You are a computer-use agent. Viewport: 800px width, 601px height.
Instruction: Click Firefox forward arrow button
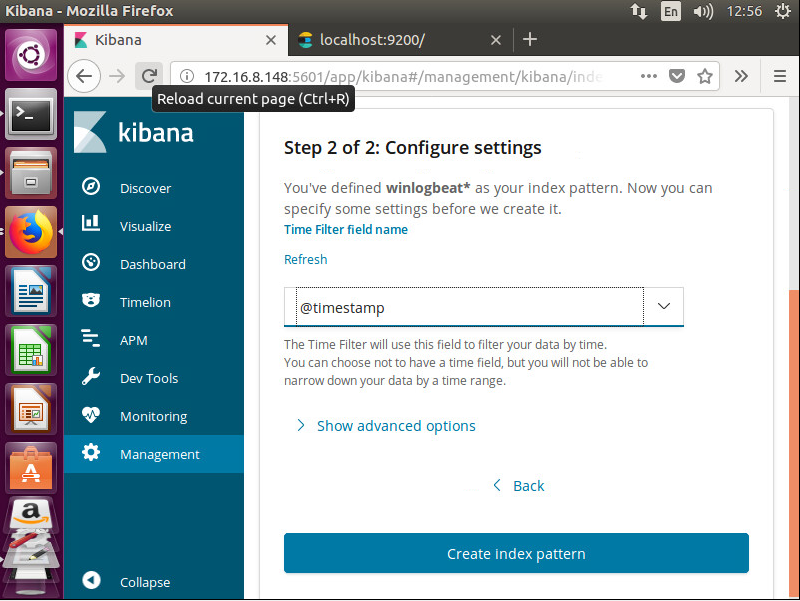[x=117, y=77]
